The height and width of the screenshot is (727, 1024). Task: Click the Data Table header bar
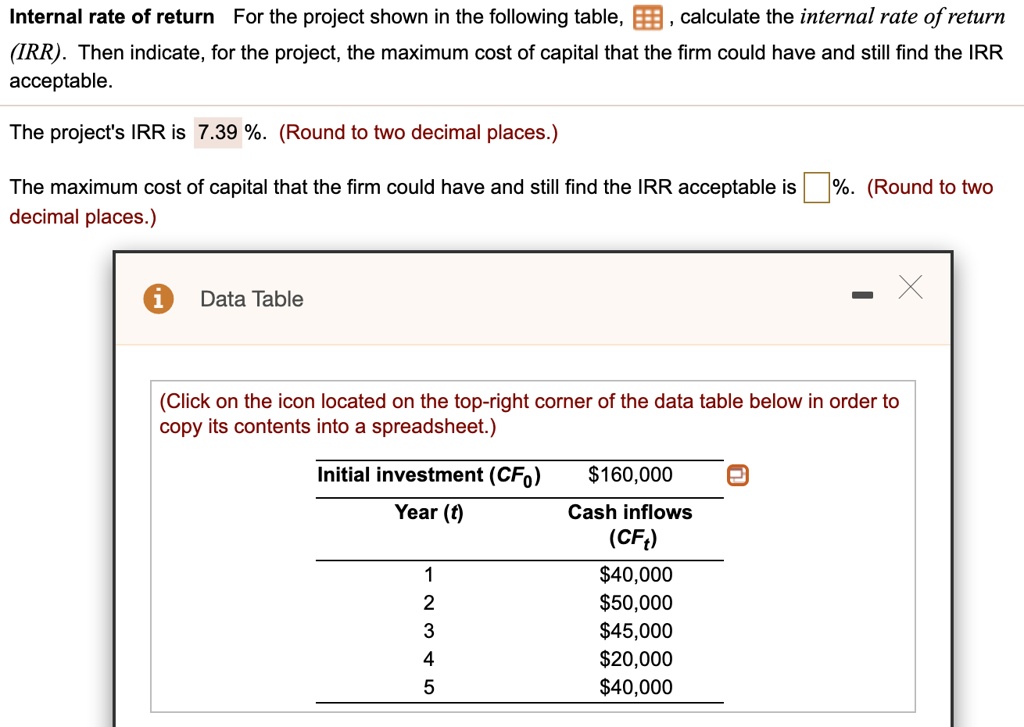tap(530, 298)
